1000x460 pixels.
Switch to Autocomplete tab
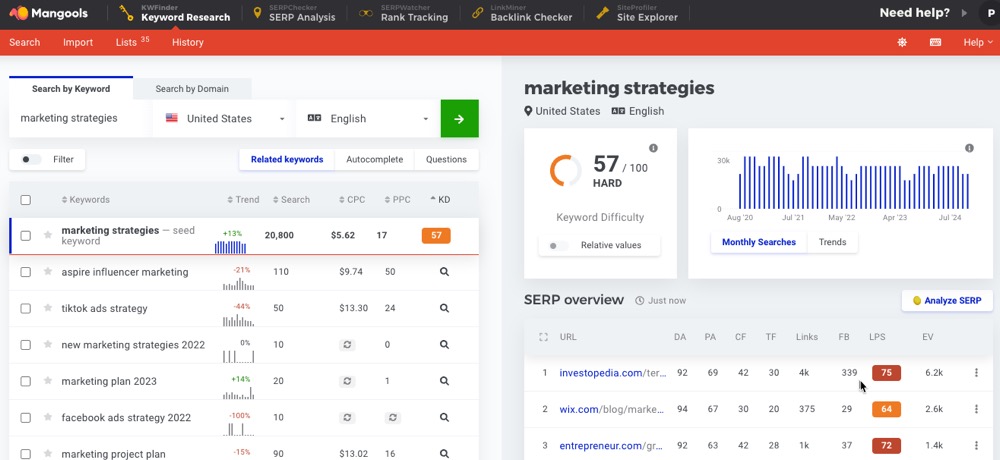click(374, 160)
